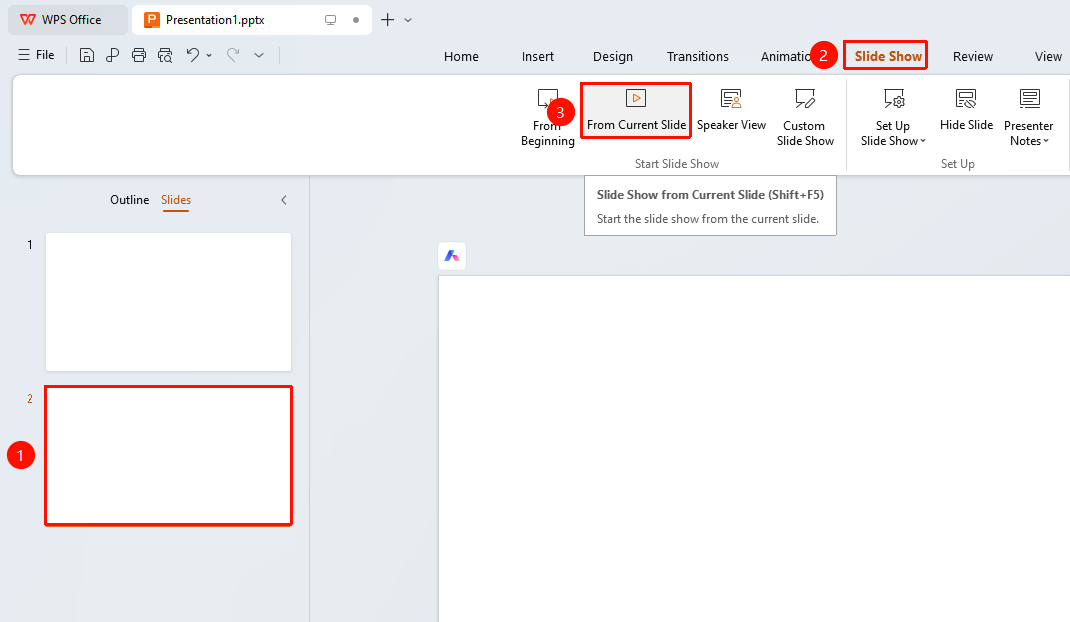Switch to the Home ribbon tab

[461, 57]
